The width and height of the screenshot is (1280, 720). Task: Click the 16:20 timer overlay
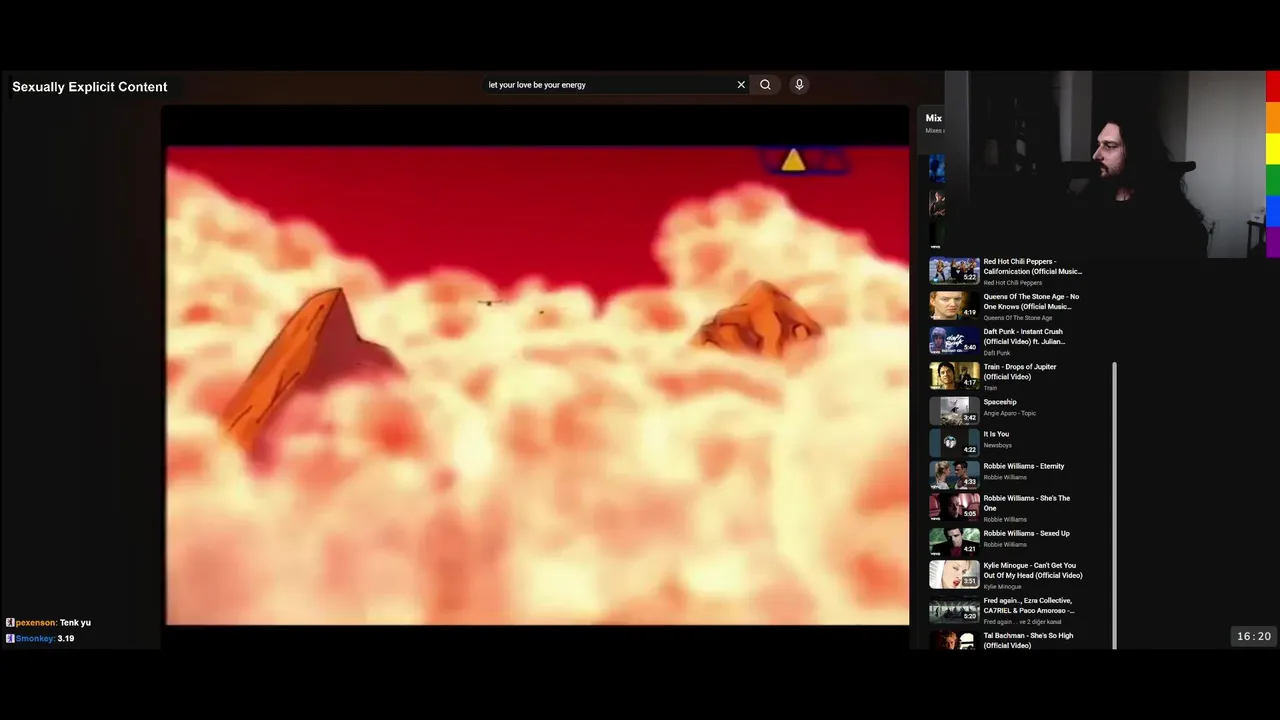[x=1254, y=636]
